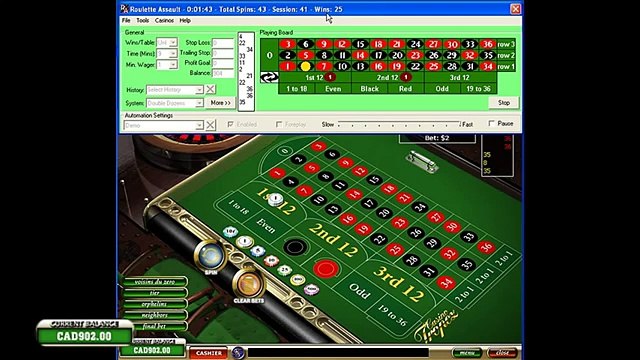Click the Slow to Fast speed slider
640x360 pixels.
[399, 124]
